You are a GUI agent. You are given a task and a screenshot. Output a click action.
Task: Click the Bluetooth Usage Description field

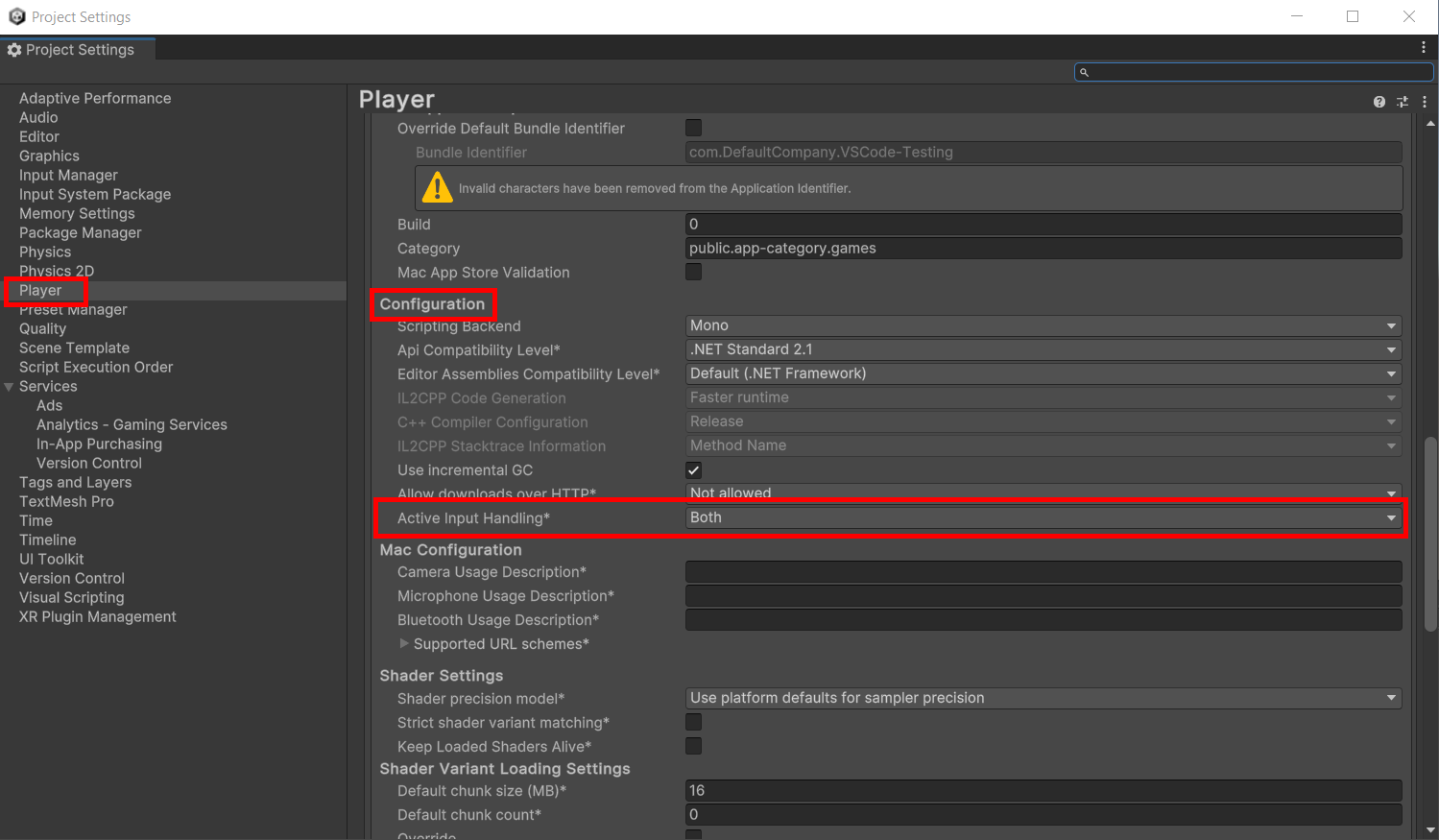(1043, 619)
